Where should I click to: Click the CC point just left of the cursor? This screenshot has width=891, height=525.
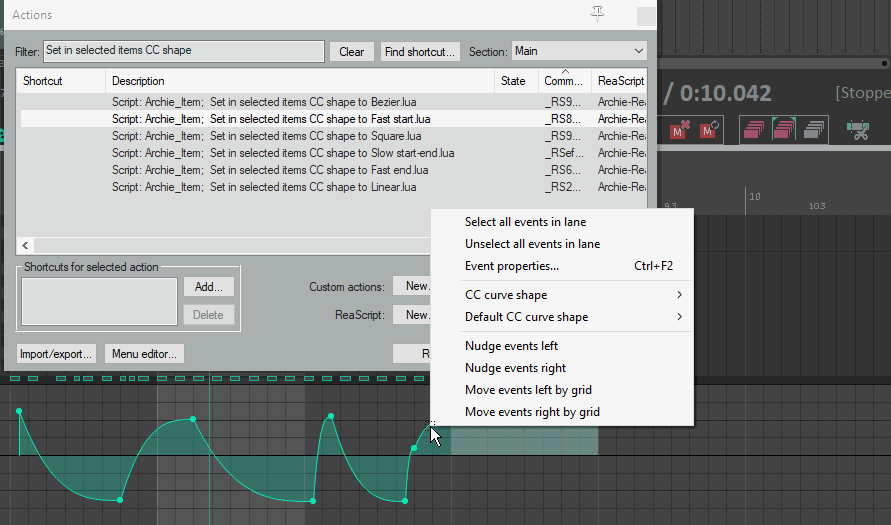pyautogui.click(x=414, y=448)
